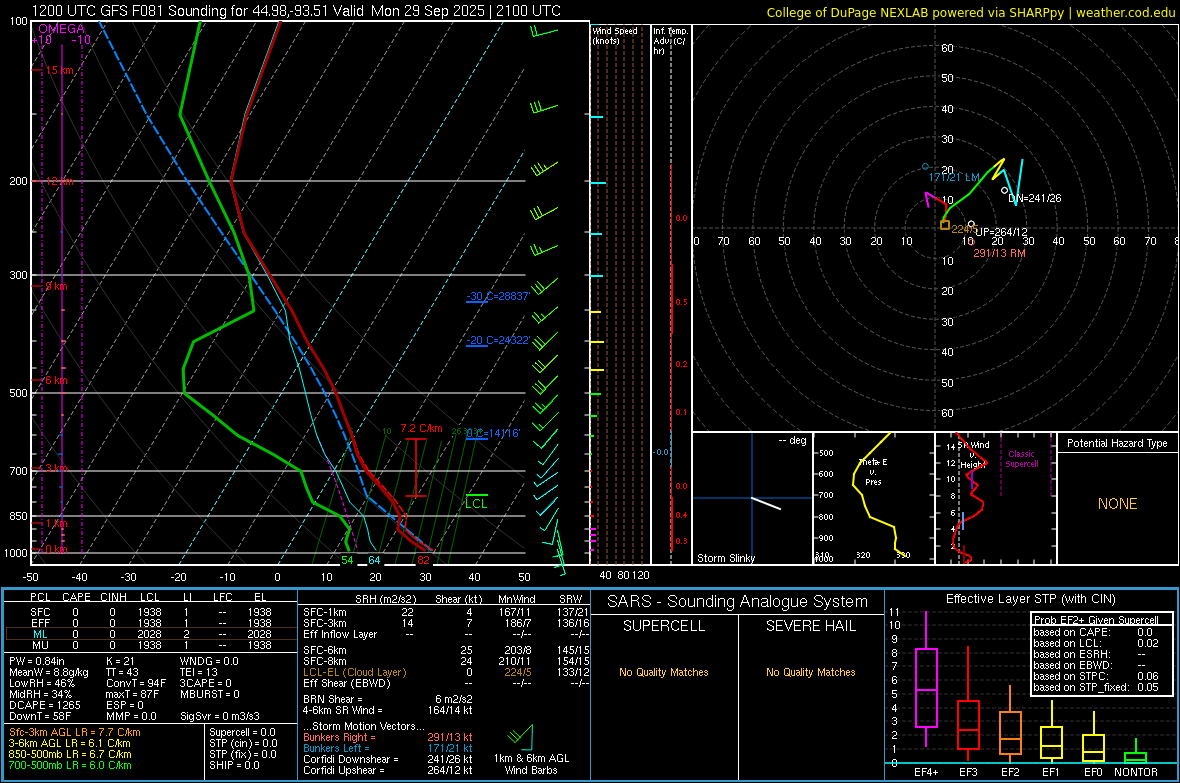Click the SARS - Sounding Analogue System title
1180x783 pixels.
[x=737, y=601]
